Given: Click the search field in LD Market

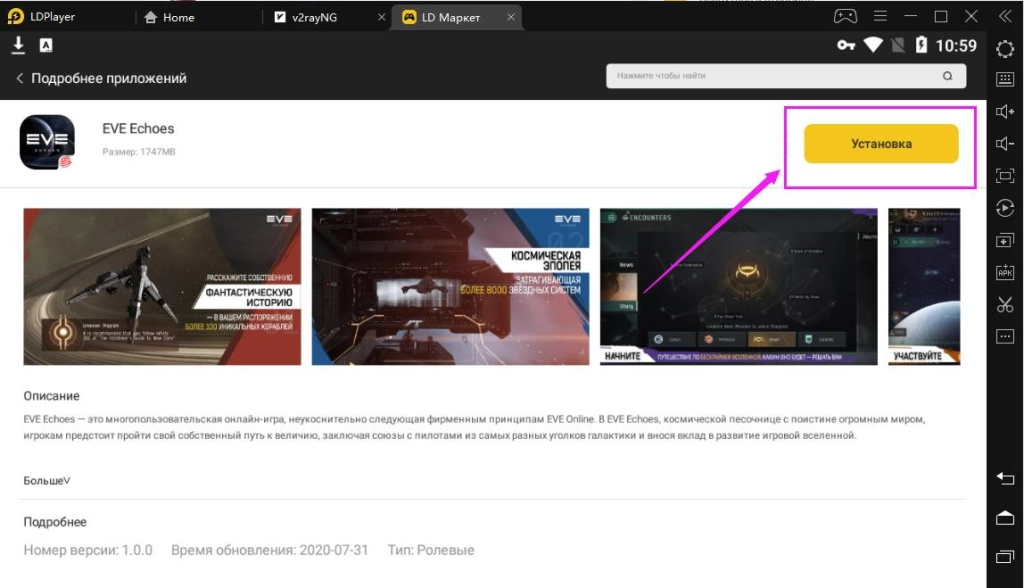Looking at the screenshot, I should [x=775, y=76].
